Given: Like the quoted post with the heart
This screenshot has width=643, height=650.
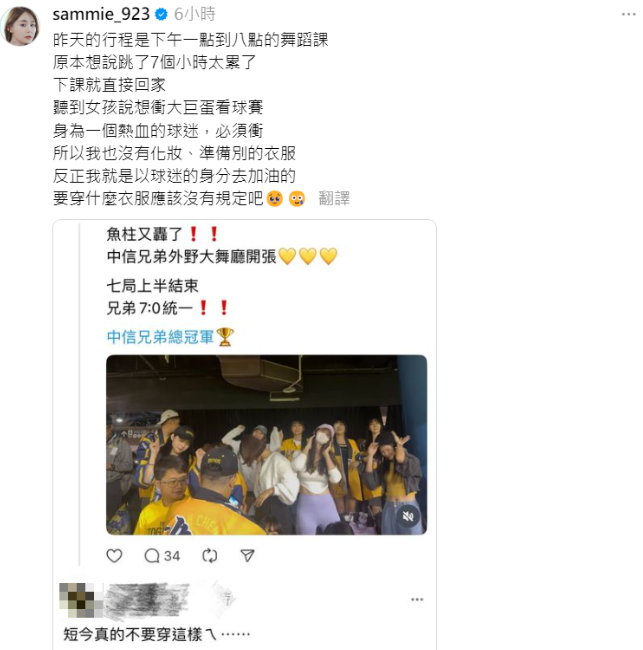Looking at the screenshot, I should (114, 555).
